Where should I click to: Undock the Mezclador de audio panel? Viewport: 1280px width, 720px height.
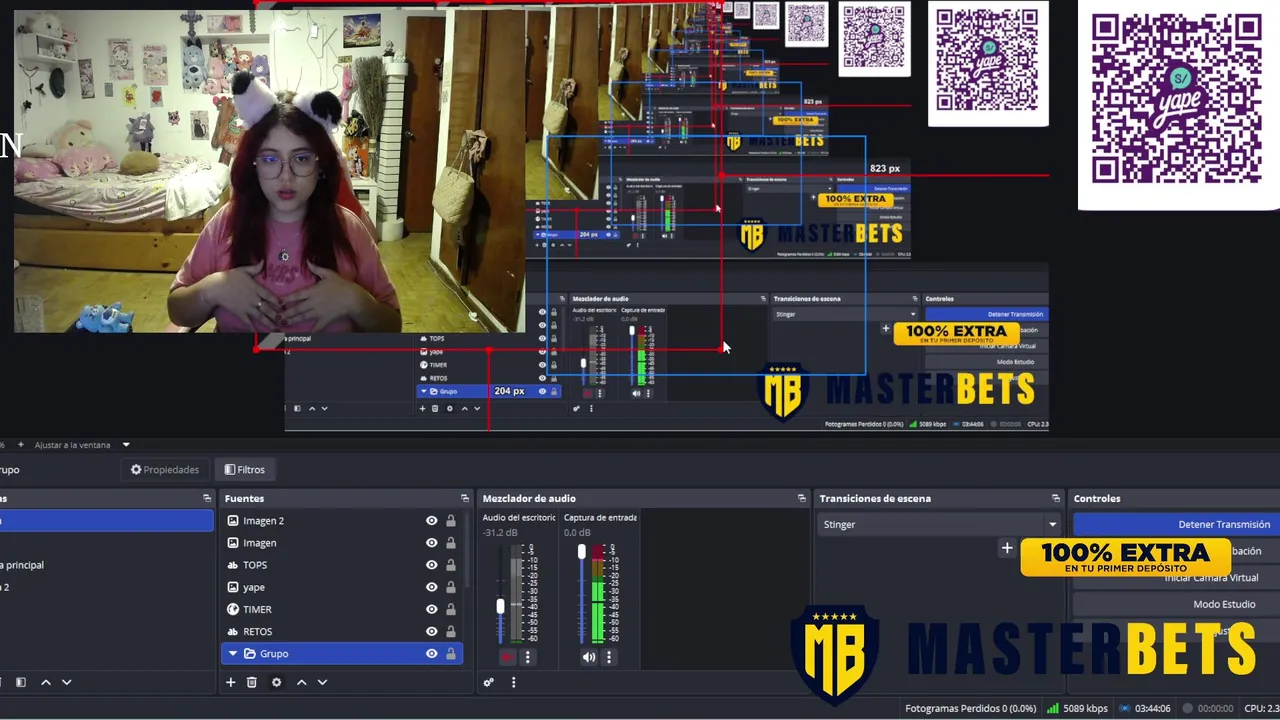pos(801,498)
